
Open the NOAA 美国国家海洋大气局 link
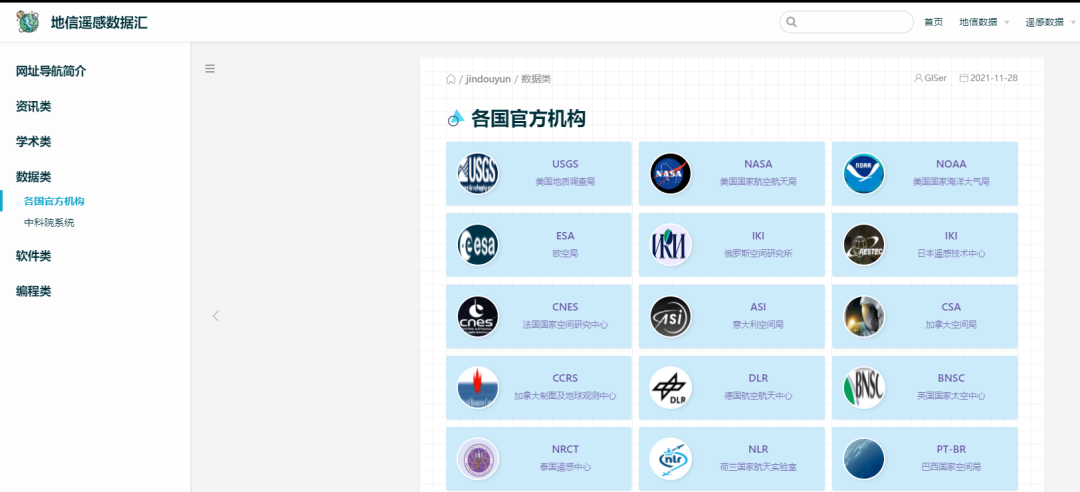point(924,174)
